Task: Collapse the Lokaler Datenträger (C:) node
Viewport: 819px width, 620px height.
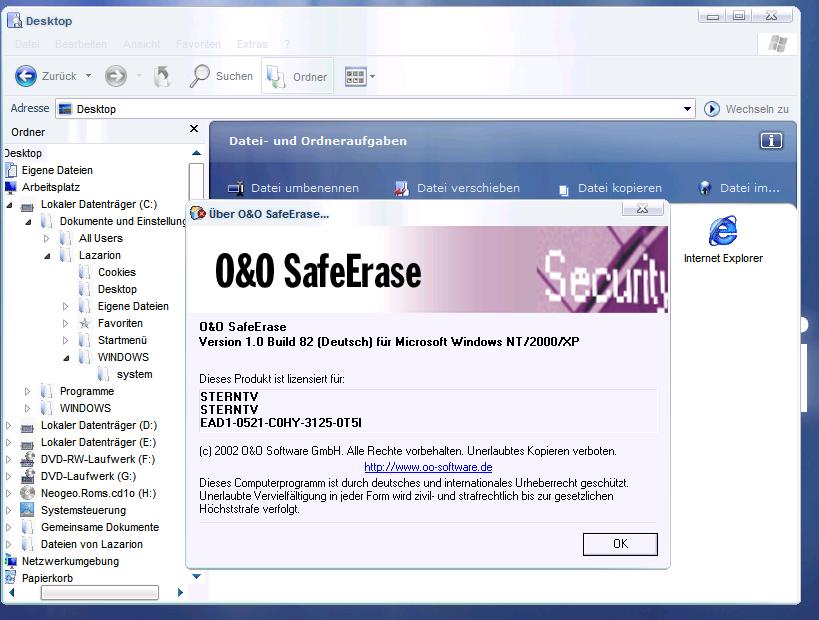Action: [x=9, y=205]
